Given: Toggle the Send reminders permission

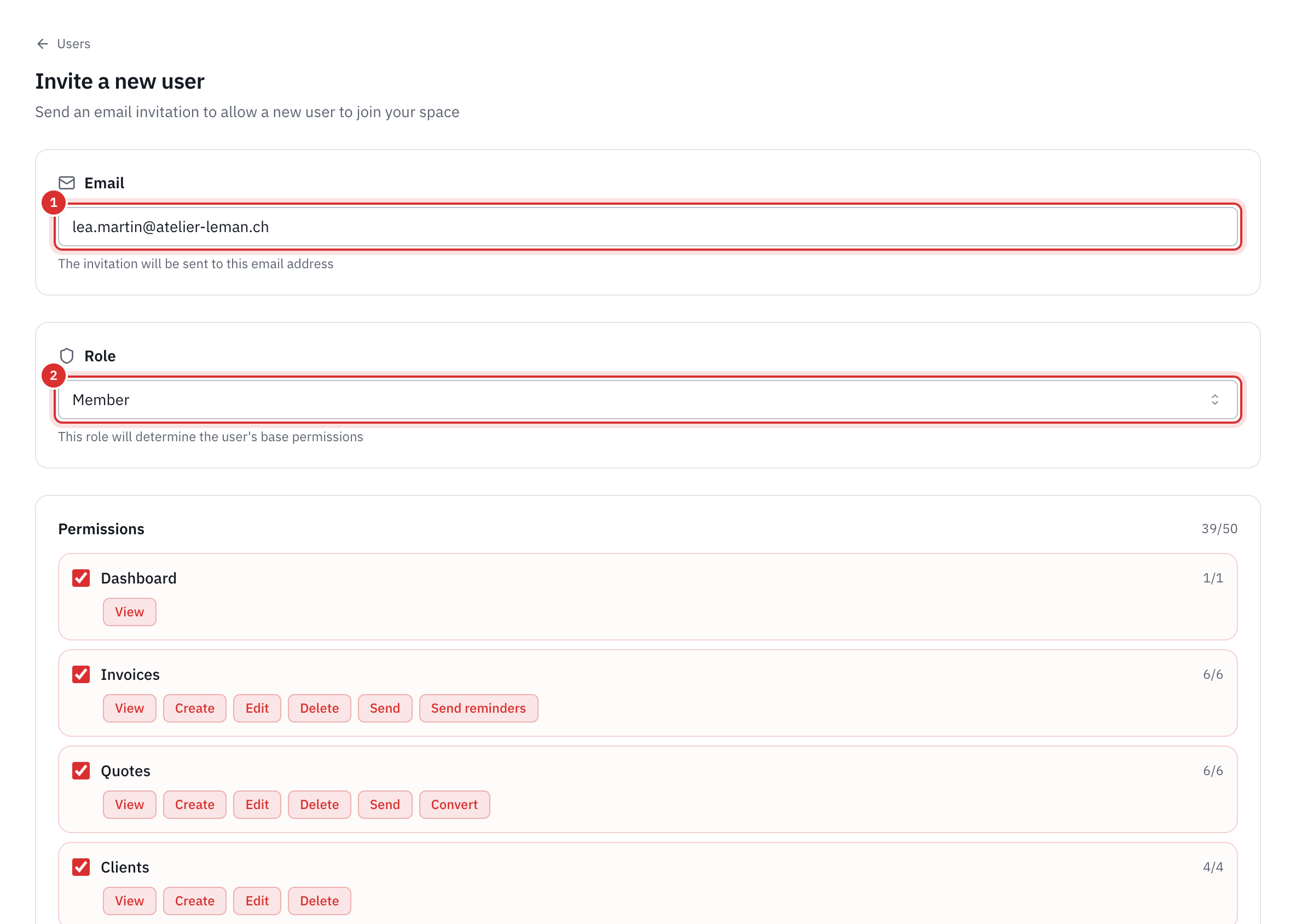Looking at the screenshot, I should (x=478, y=708).
